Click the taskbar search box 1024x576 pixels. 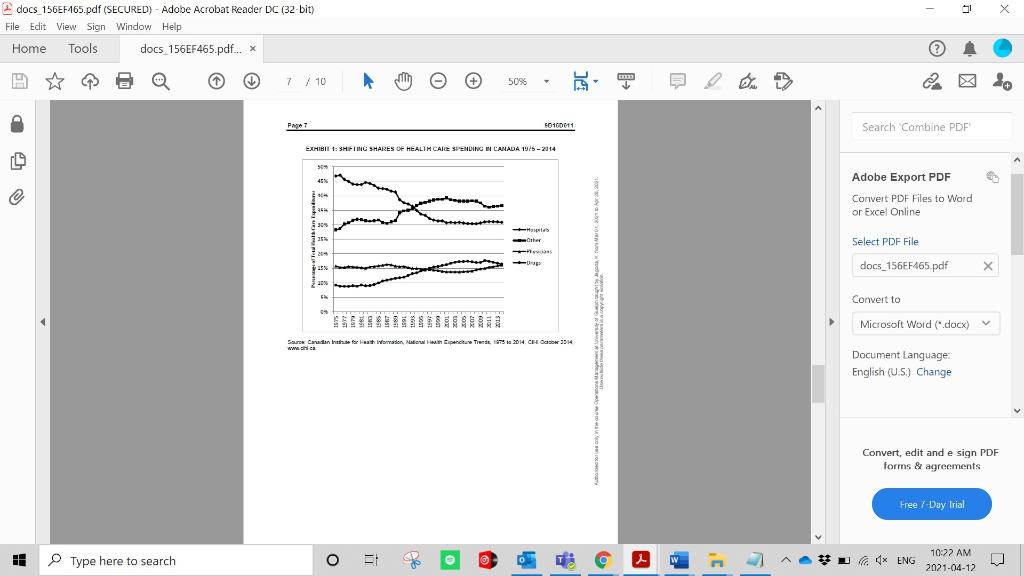[176, 560]
